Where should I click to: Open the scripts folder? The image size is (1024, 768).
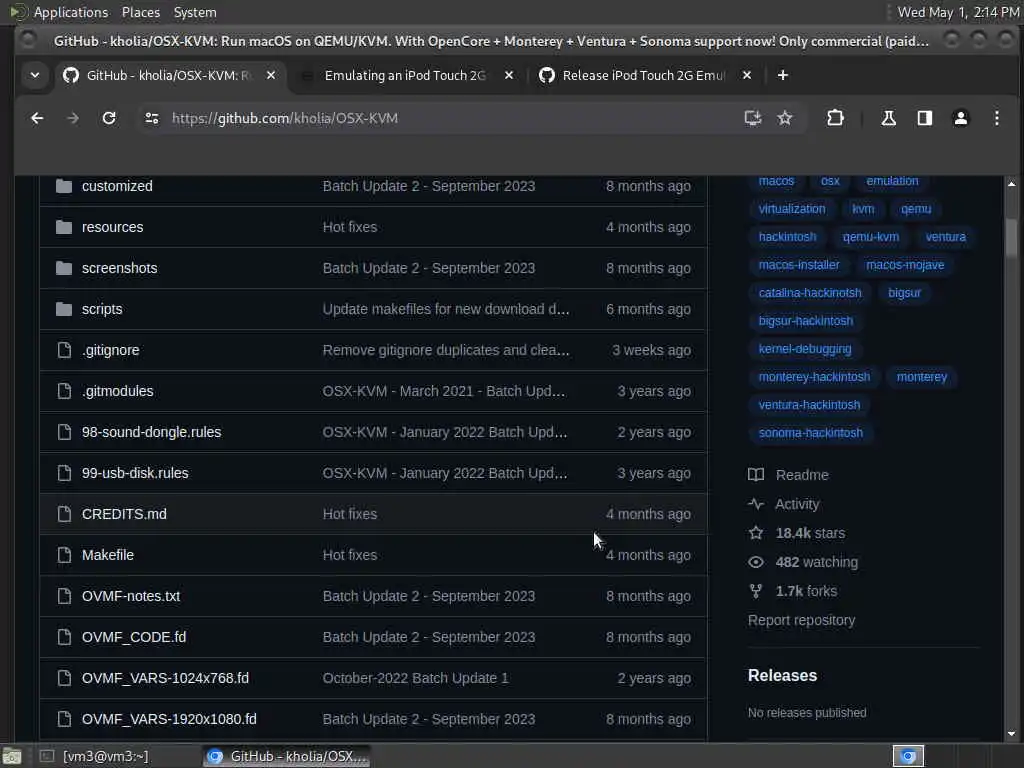point(102,310)
